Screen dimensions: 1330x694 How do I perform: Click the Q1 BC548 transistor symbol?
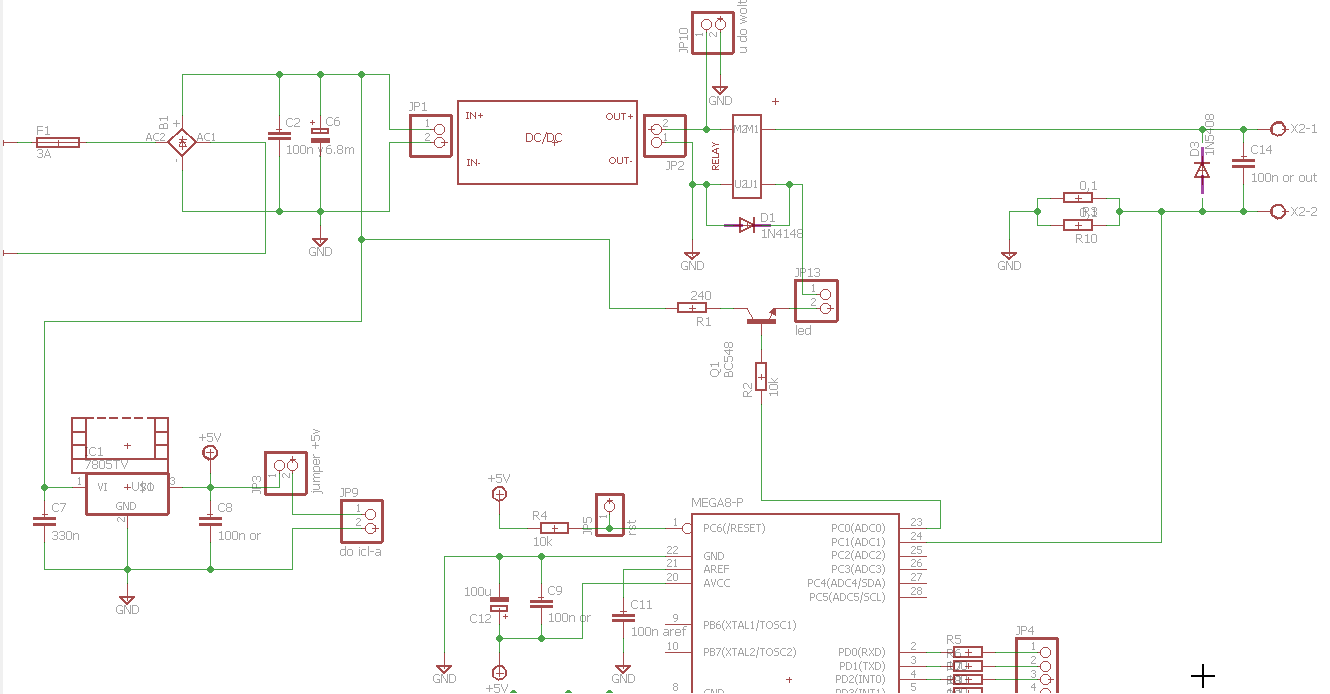point(761,317)
